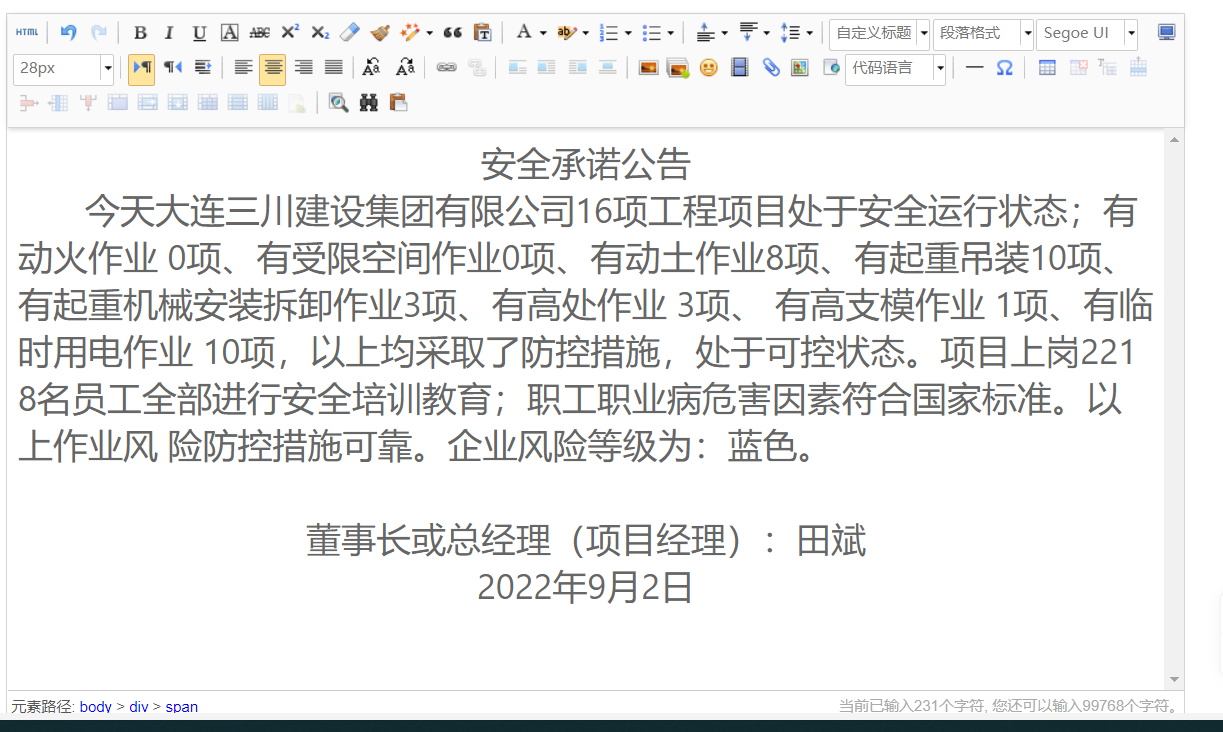The height and width of the screenshot is (732, 1223).
Task: Insert an unordered bullet list
Action: (x=651, y=32)
